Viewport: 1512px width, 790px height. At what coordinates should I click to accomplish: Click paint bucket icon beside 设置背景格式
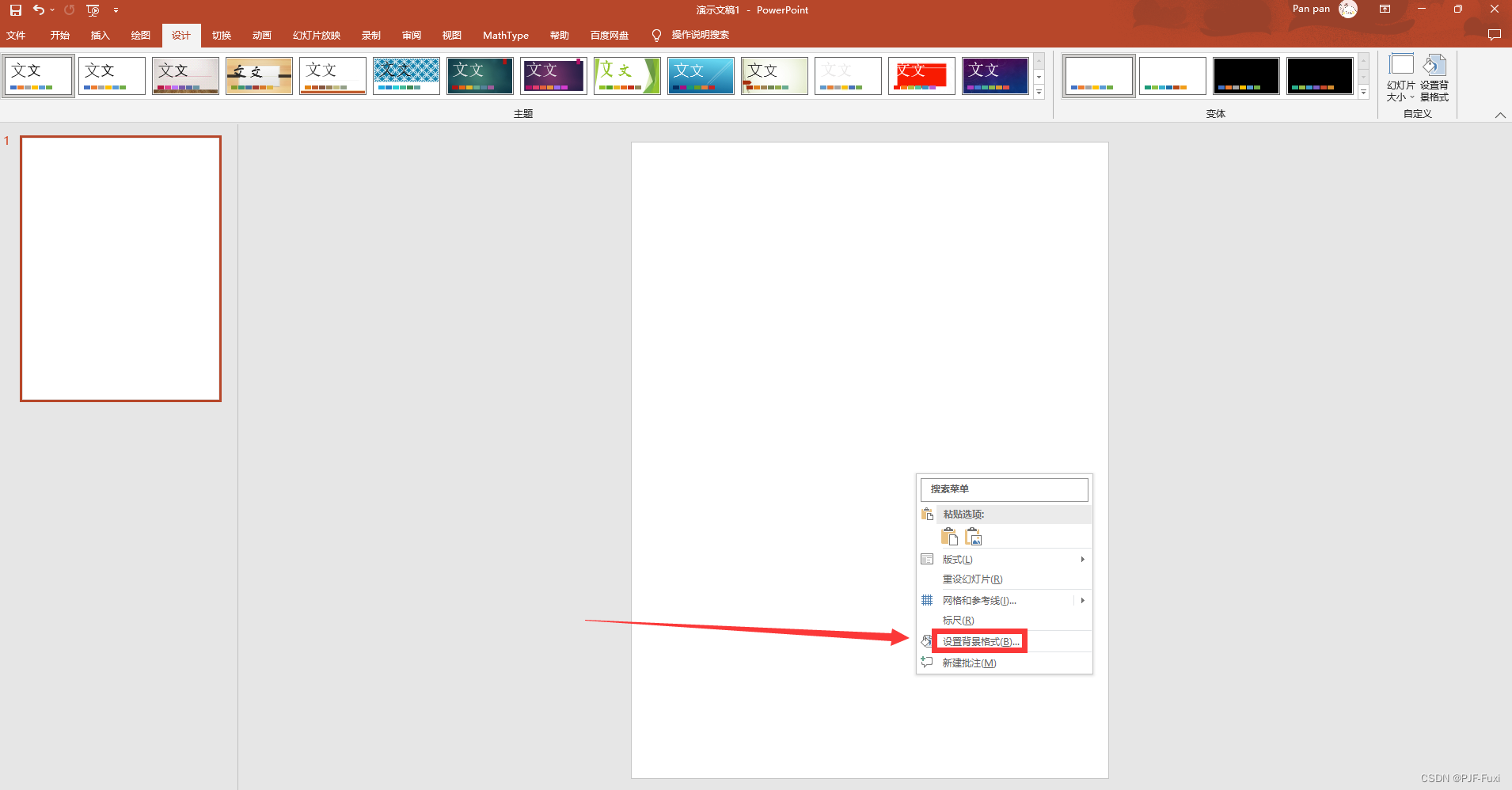pos(927,641)
